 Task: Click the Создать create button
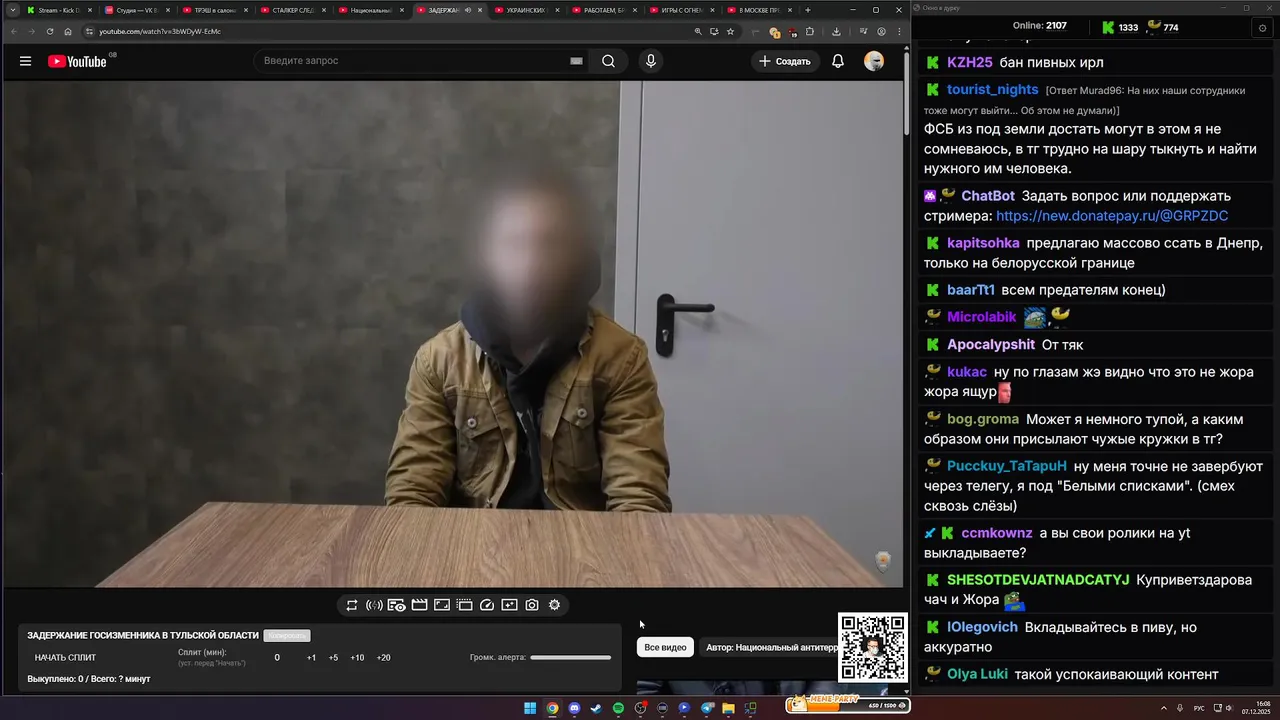click(x=785, y=61)
